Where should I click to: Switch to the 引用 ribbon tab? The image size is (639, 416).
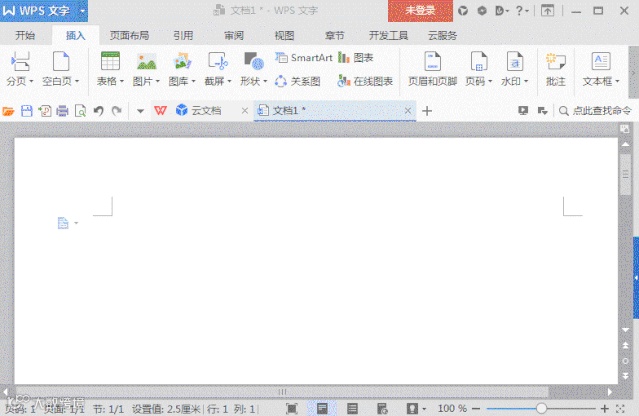coord(183,36)
